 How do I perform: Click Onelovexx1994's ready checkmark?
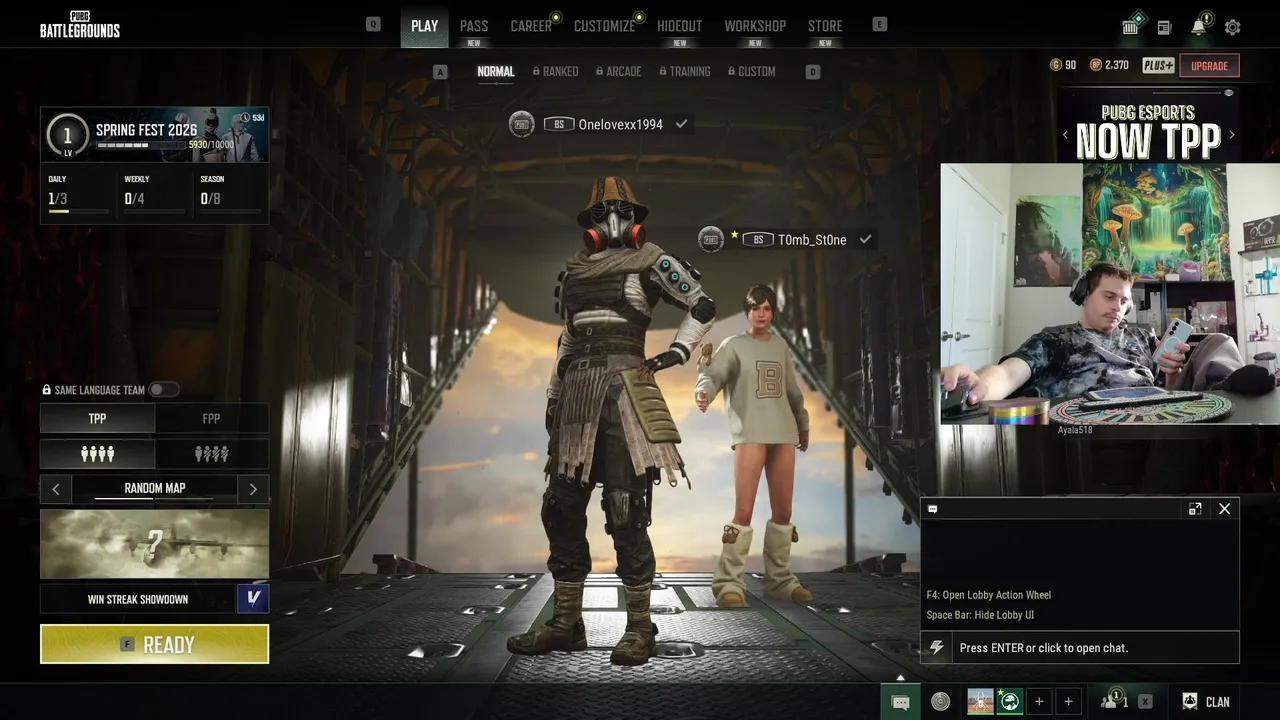[681, 124]
